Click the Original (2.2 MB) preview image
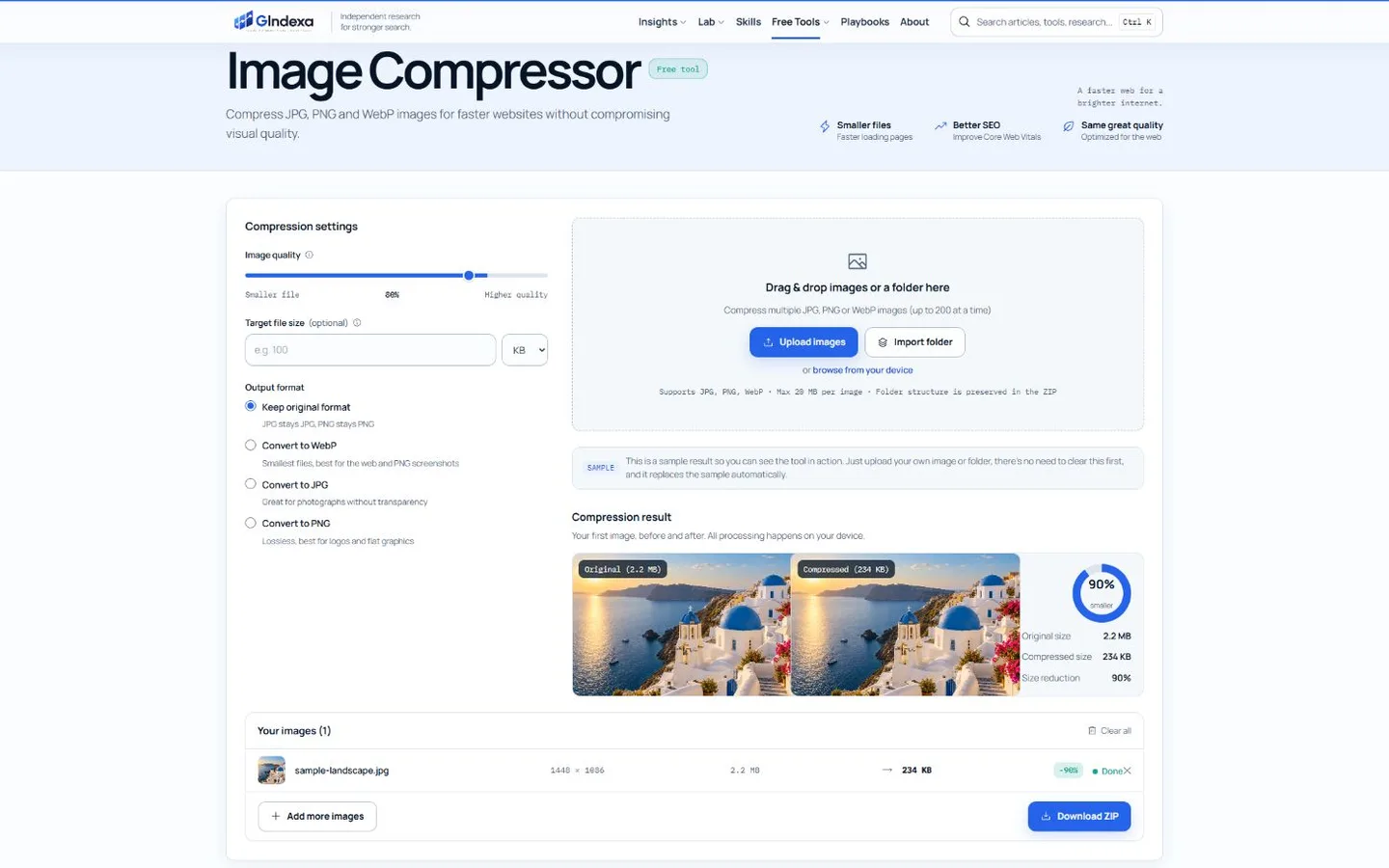The width and height of the screenshot is (1389, 868). [x=681, y=624]
